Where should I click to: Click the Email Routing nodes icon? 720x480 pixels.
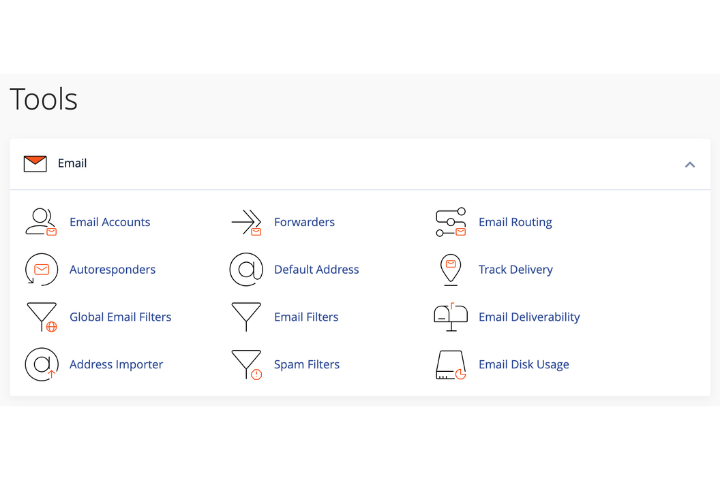point(451,222)
